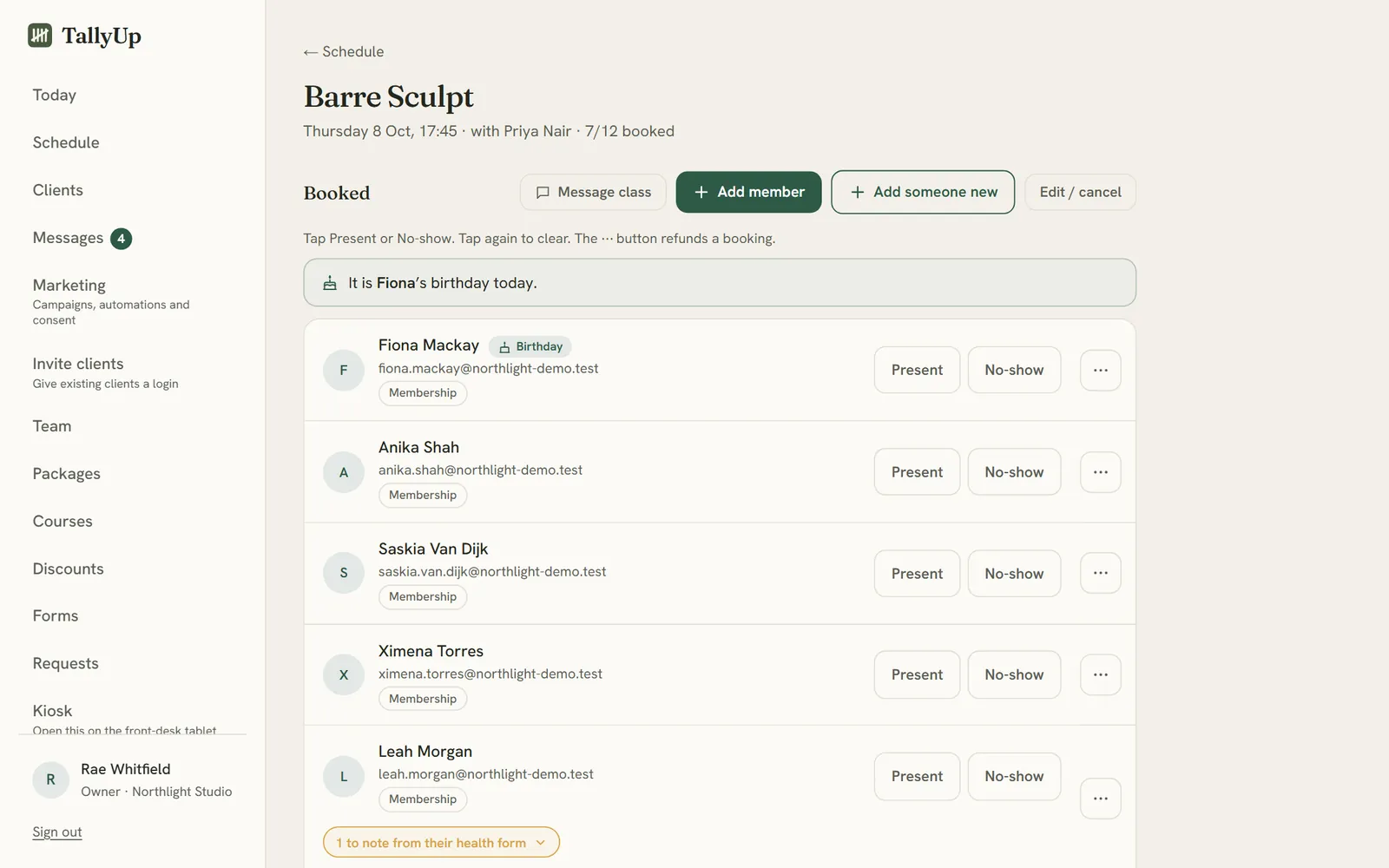Screen dimensions: 1389x868
Task: Click the TallyUp logo icon
Action: 40,35
